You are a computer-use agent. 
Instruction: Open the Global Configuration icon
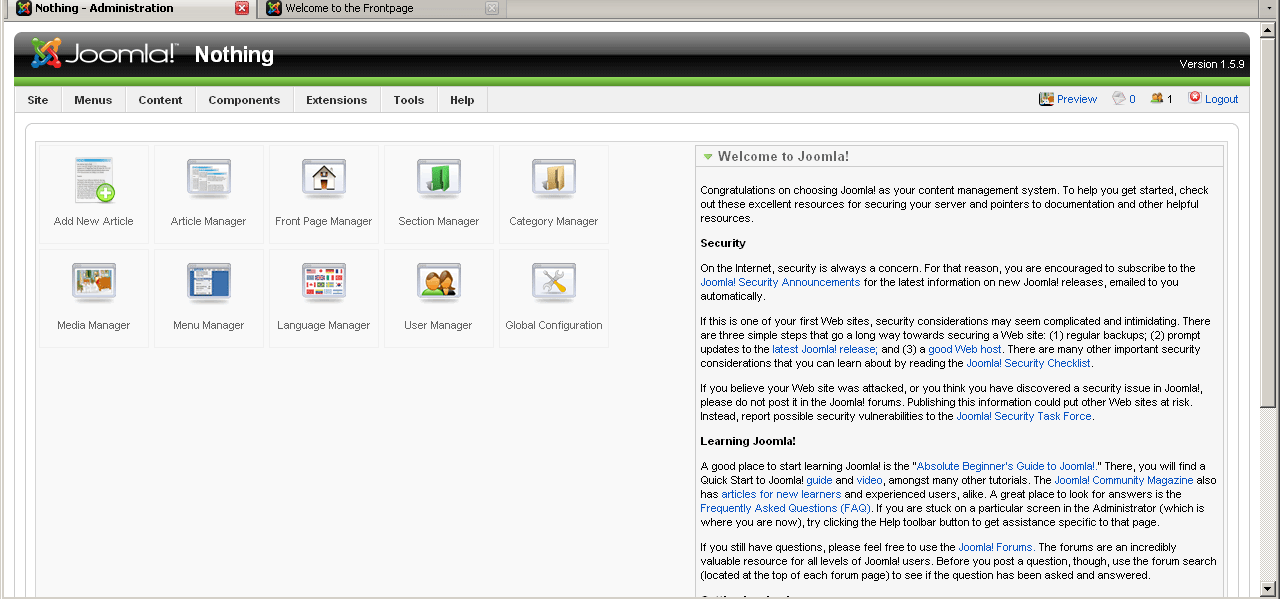[x=554, y=298]
